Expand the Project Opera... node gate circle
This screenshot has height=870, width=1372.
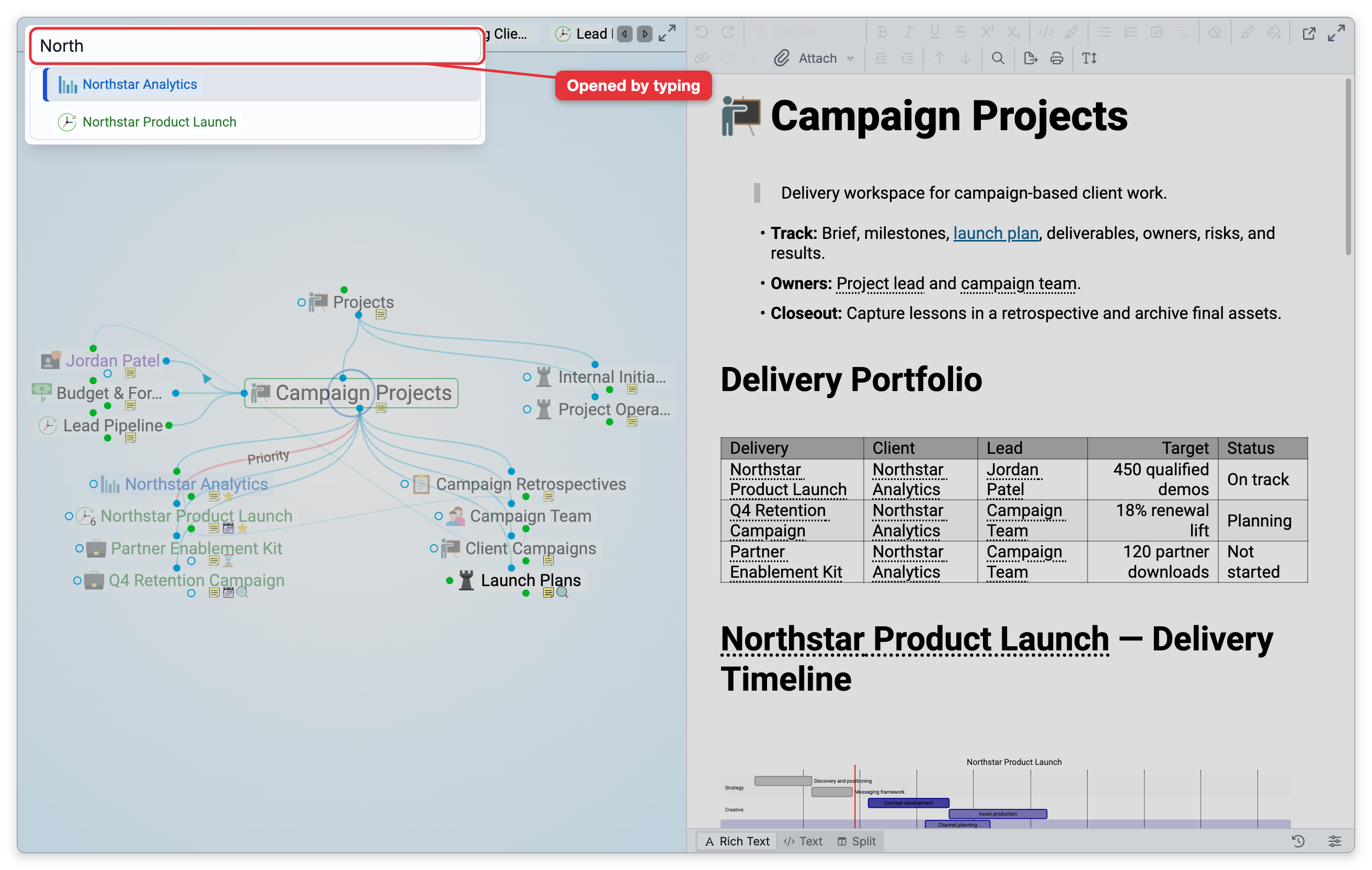(527, 409)
